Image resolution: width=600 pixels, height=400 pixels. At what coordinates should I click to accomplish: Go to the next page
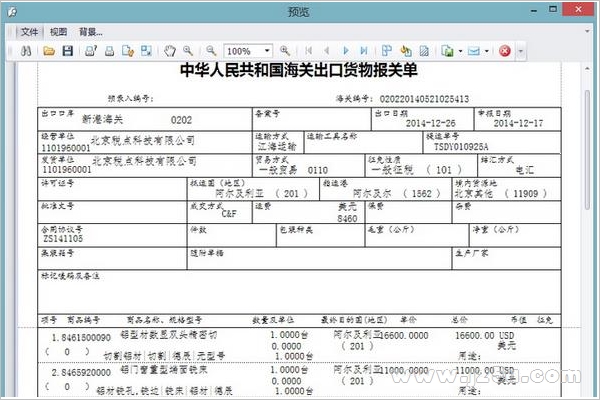(346, 51)
